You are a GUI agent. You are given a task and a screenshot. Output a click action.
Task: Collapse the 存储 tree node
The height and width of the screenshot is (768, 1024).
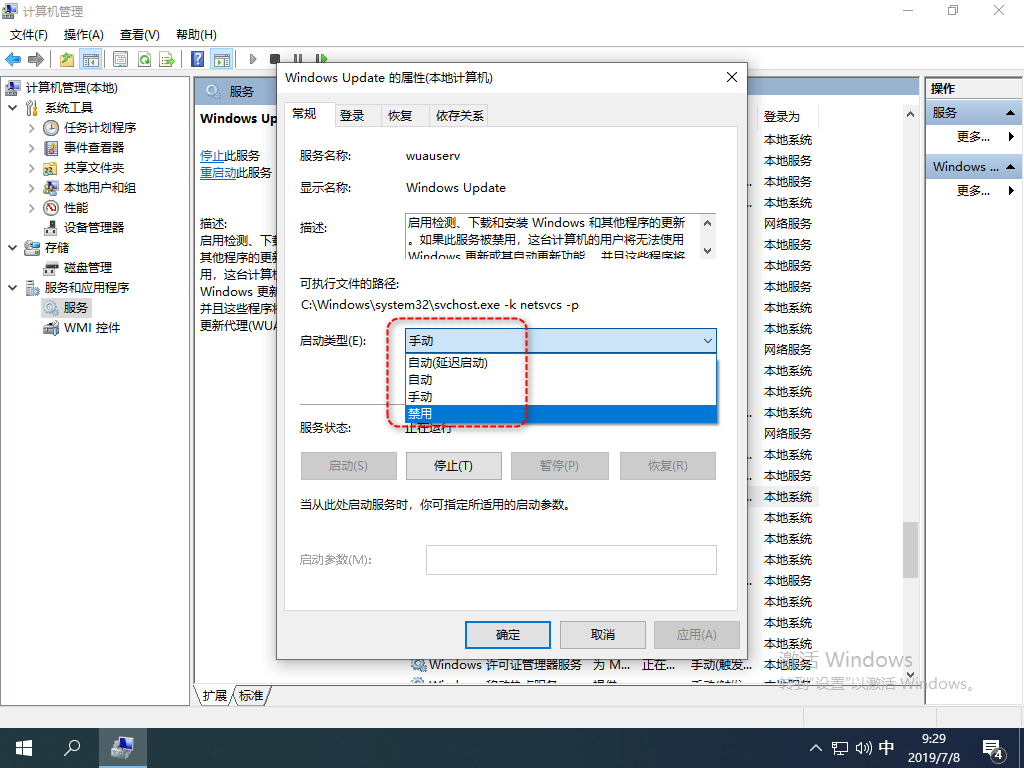pyautogui.click(x=12, y=248)
